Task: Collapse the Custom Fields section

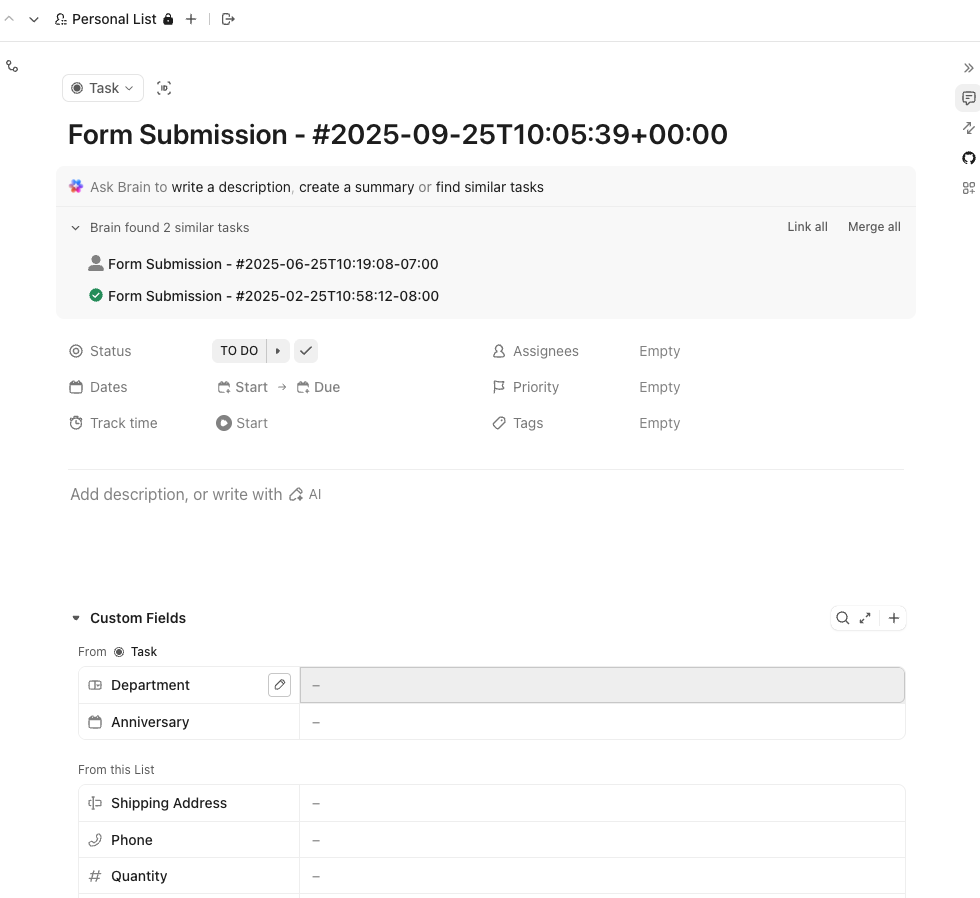Action: 75,618
